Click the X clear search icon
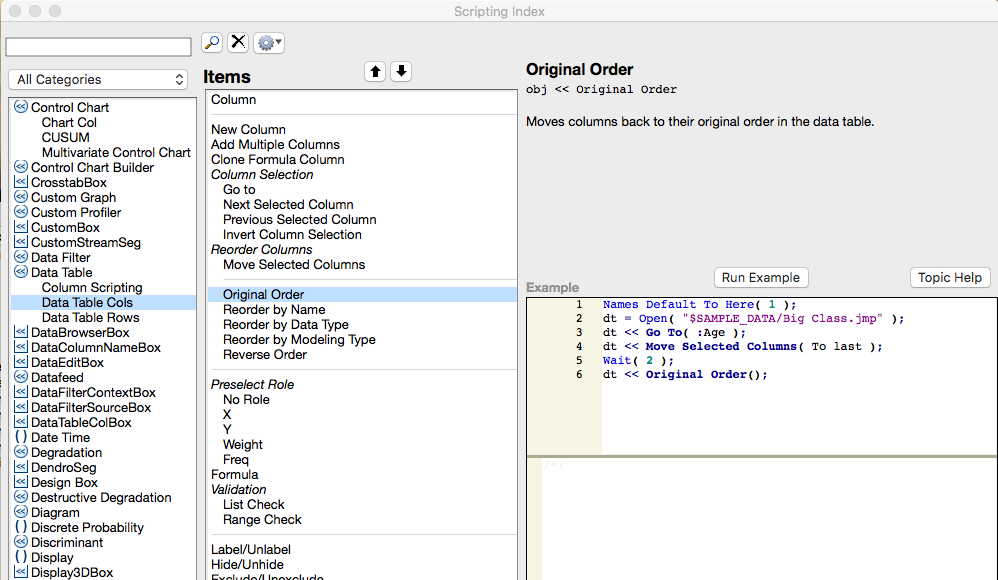Screen dimensions: 998x580 (x=238, y=42)
